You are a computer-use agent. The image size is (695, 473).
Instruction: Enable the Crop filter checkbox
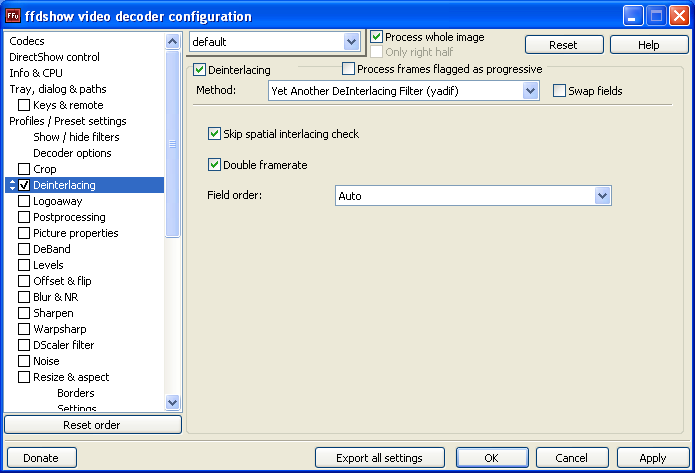tap(24, 169)
